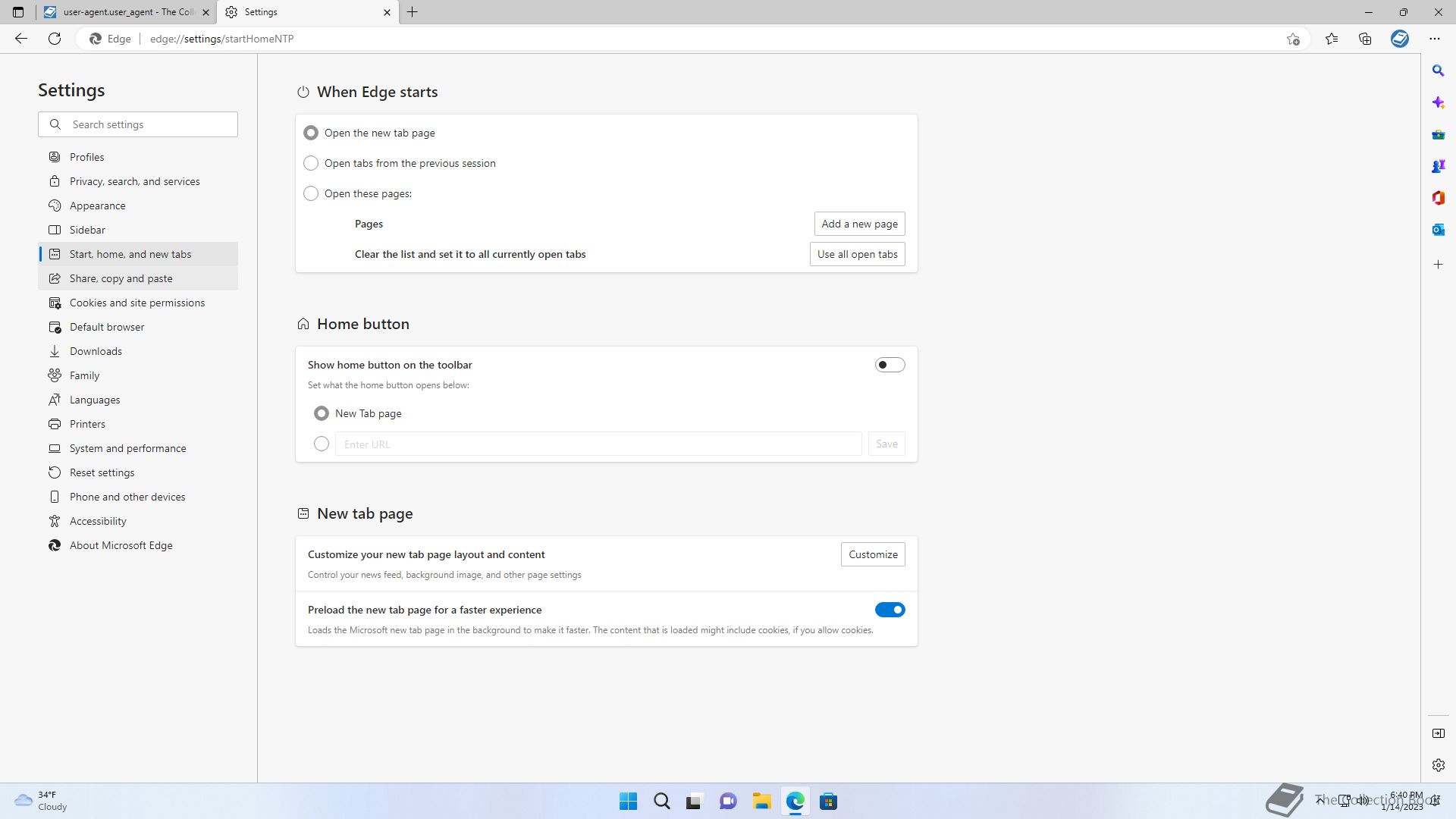
Task: Select the Enter URL radio option
Action: click(322, 444)
